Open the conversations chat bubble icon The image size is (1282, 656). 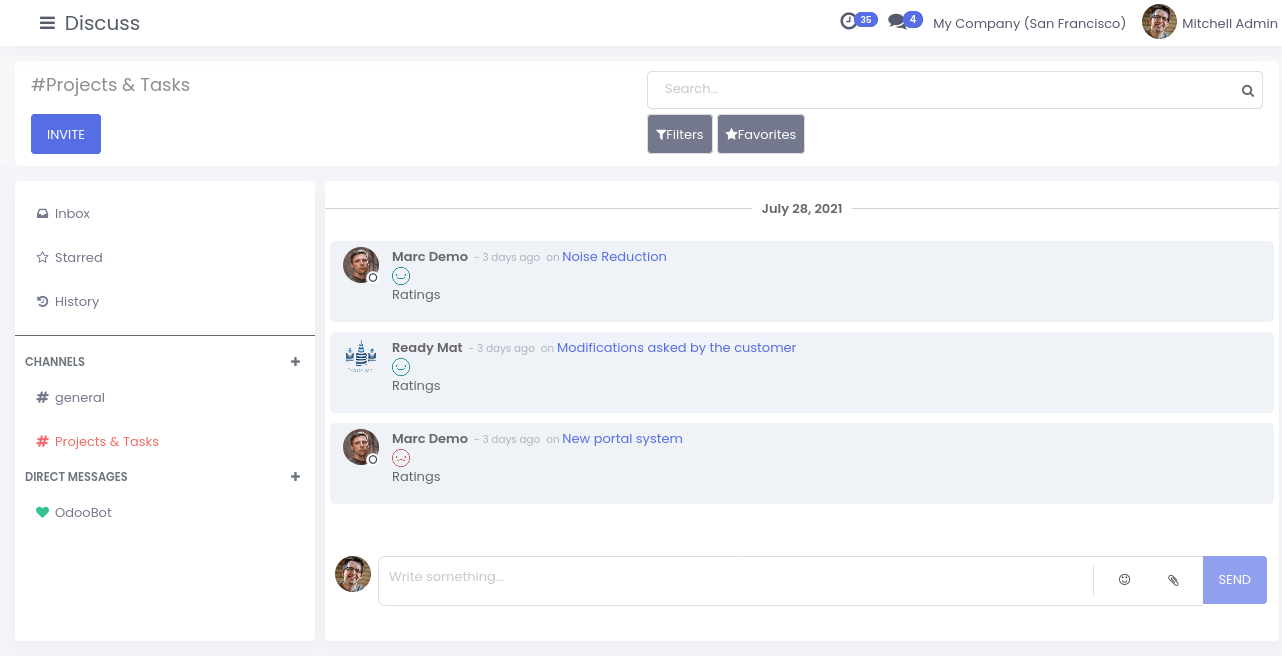point(897,21)
